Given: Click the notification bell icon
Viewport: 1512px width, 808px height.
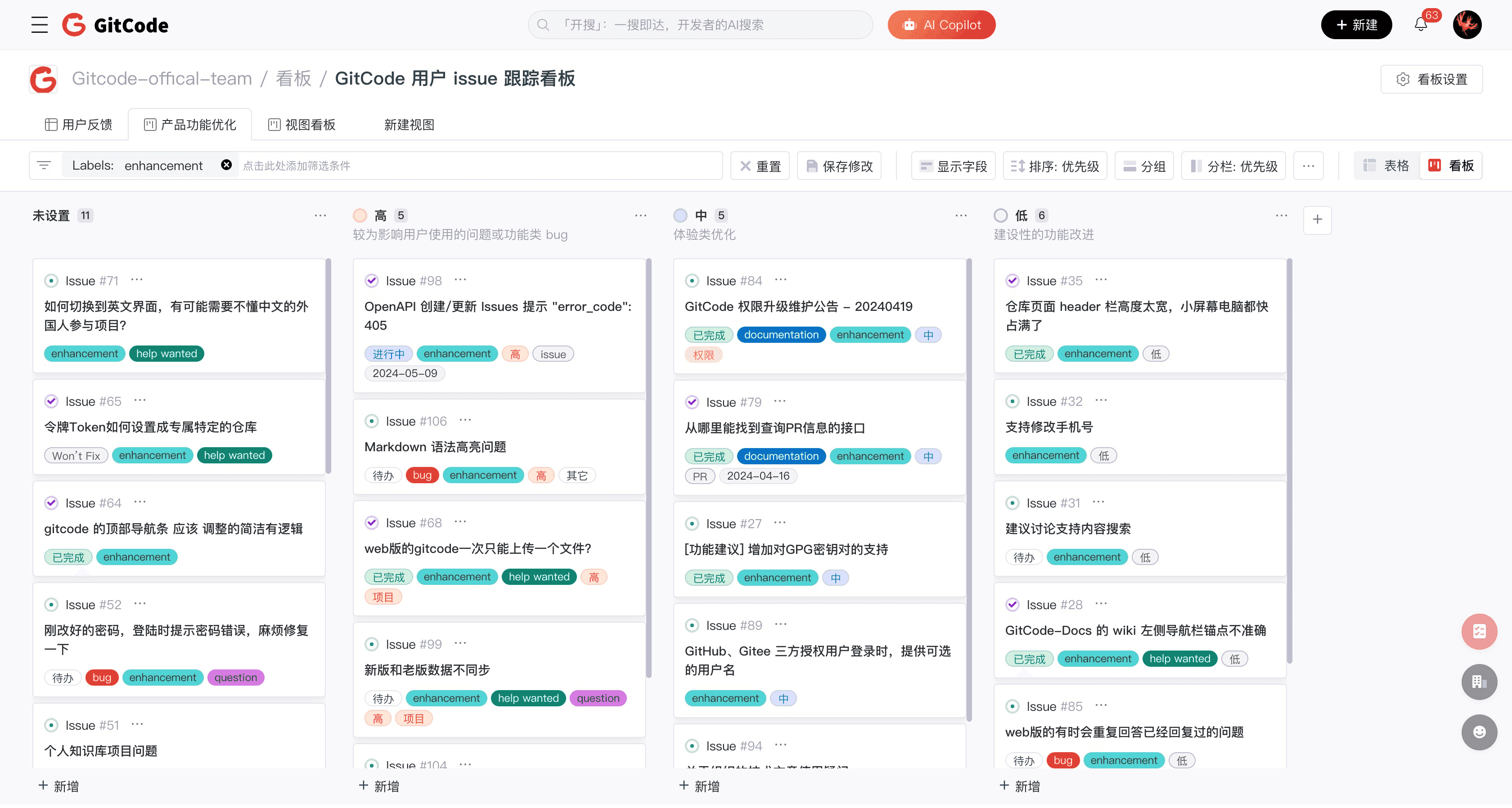Looking at the screenshot, I should click(x=1420, y=25).
